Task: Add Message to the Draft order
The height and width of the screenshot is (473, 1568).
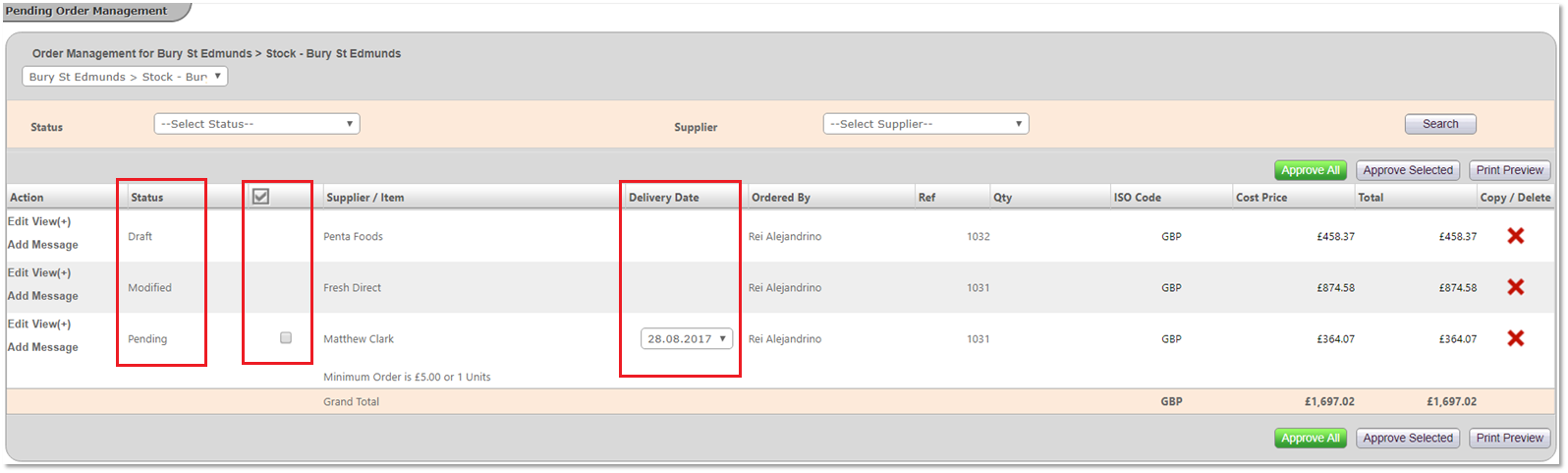Action: coord(43,245)
